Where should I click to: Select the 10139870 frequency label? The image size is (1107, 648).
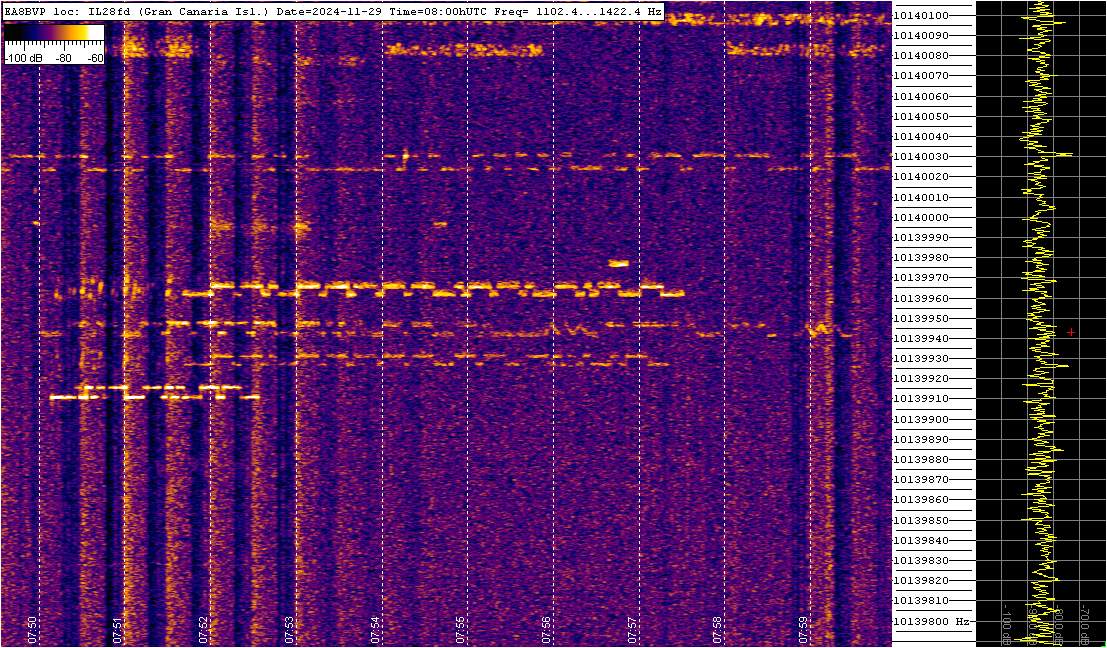pyautogui.click(x=921, y=479)
